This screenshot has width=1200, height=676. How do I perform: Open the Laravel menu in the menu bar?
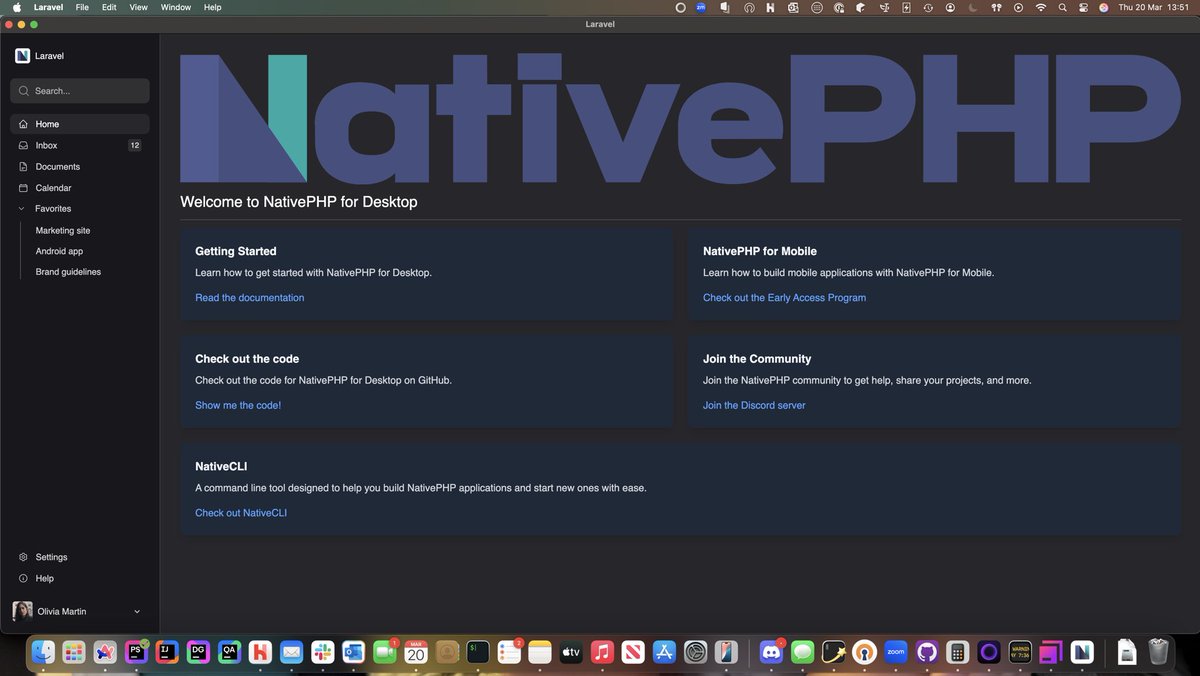[x=48, y=7]
